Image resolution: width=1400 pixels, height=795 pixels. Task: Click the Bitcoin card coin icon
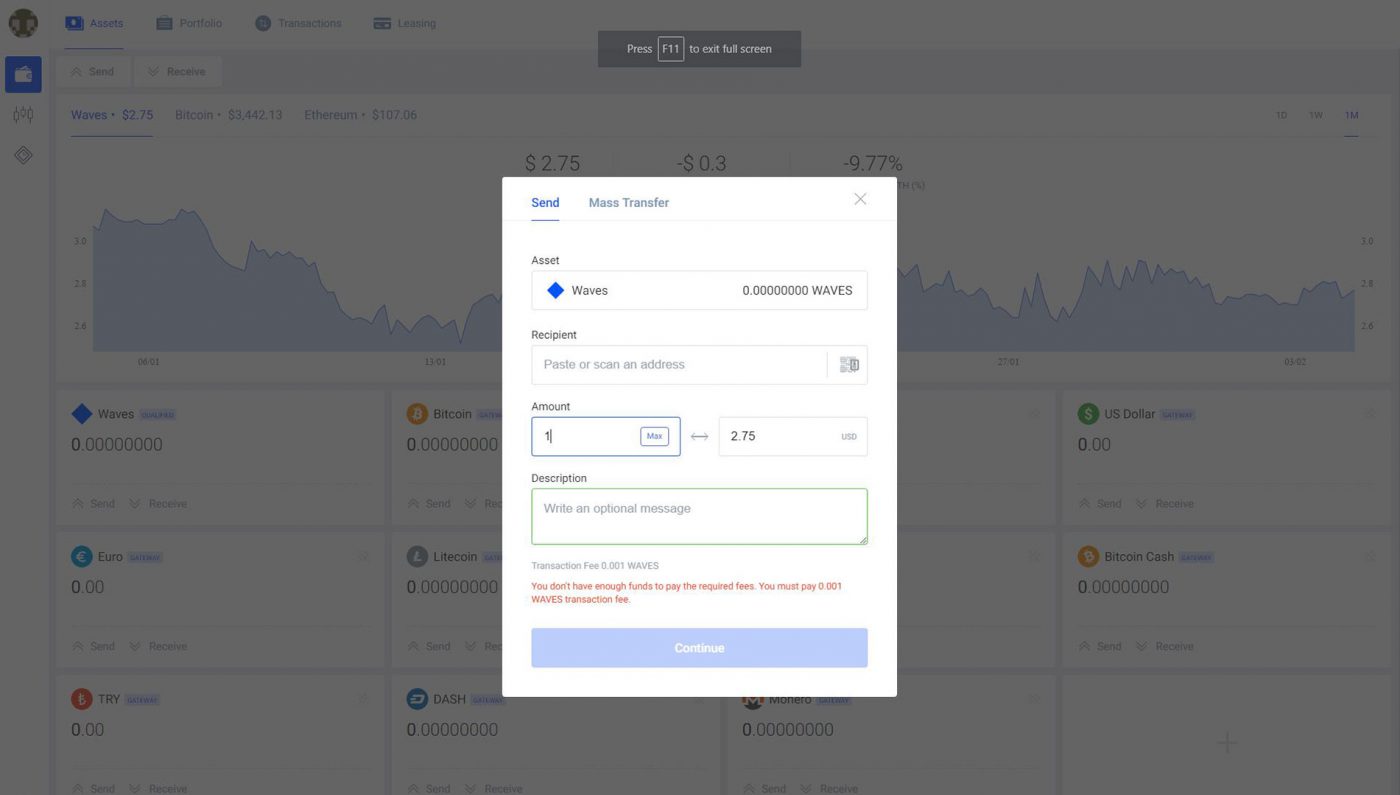[417, 414]
